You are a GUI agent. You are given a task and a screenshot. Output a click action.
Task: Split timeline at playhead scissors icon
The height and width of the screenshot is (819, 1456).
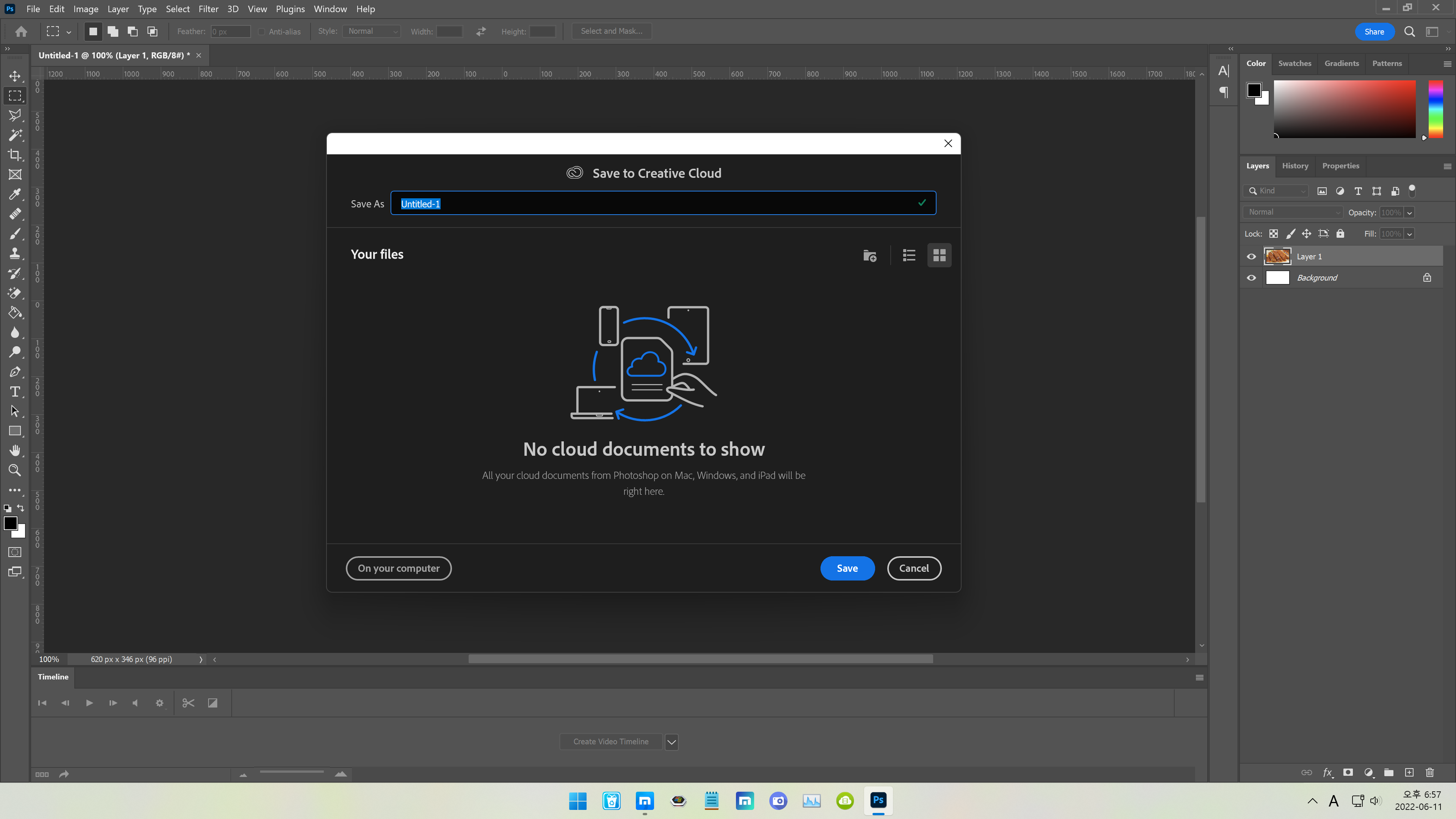pos(188,703)
